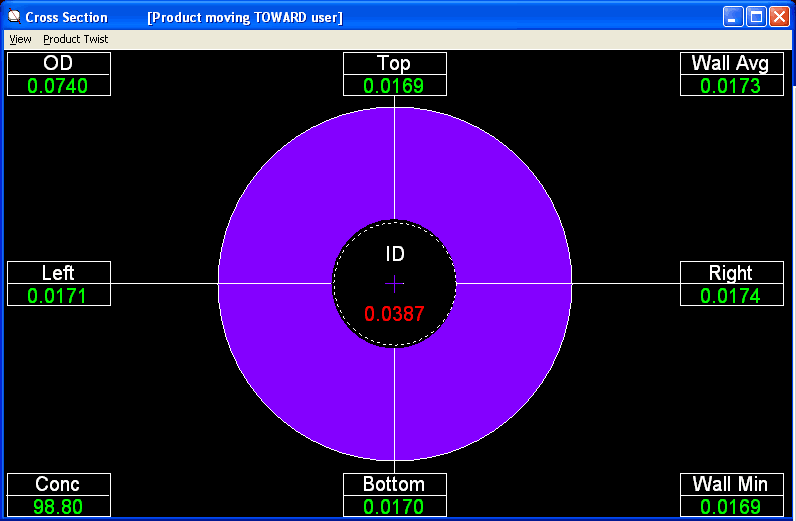Click the OD value 0.0740
The image size is (796, 521).
(x=58, y=86)
